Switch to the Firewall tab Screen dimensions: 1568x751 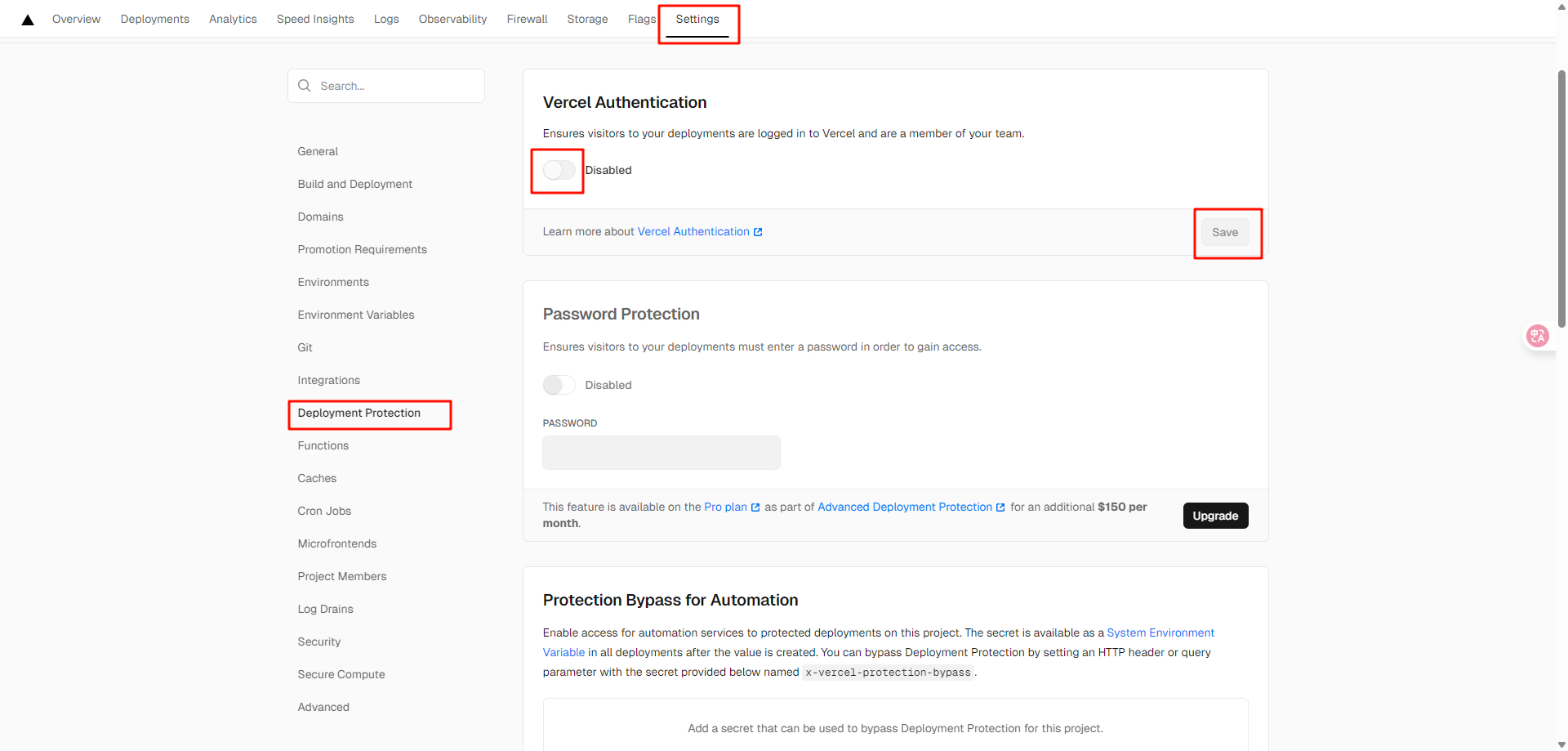click(527, 19)
